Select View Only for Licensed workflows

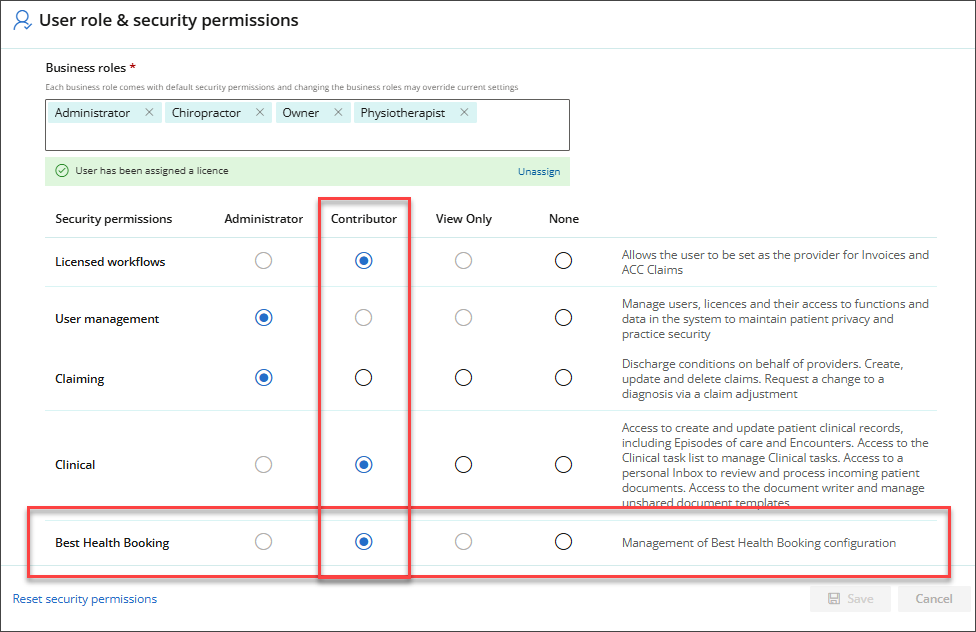pyautogui.click(x=463, y=260)
